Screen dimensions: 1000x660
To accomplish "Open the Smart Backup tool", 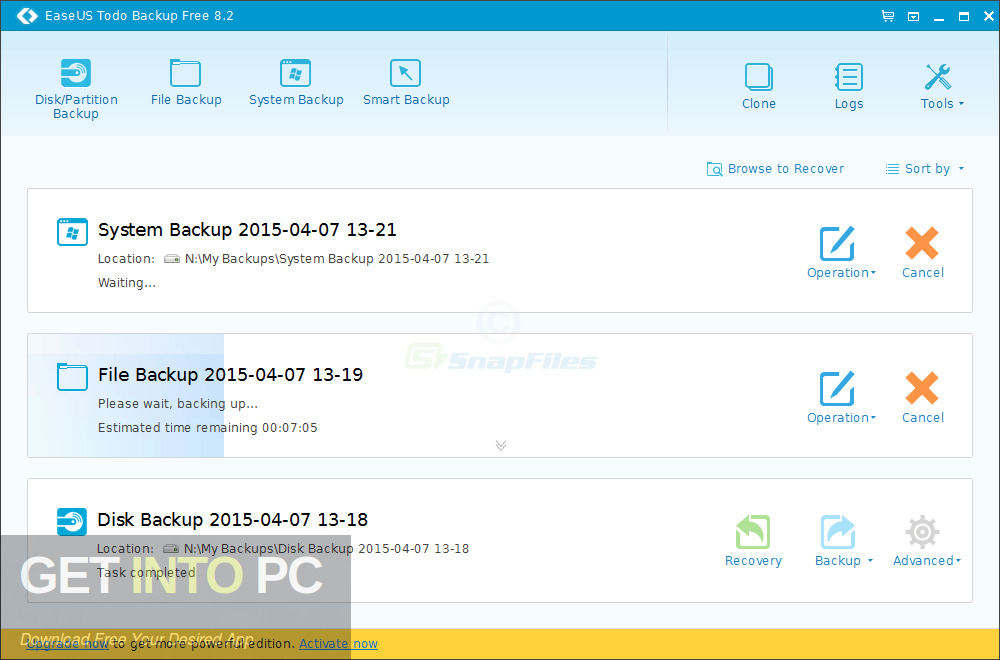I will (406, 82).
